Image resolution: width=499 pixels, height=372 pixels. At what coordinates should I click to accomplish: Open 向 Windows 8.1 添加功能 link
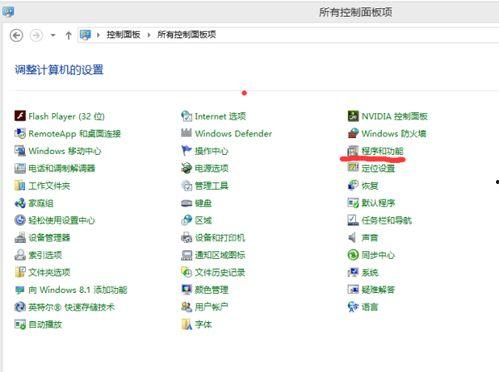click(x=78, y=290)
